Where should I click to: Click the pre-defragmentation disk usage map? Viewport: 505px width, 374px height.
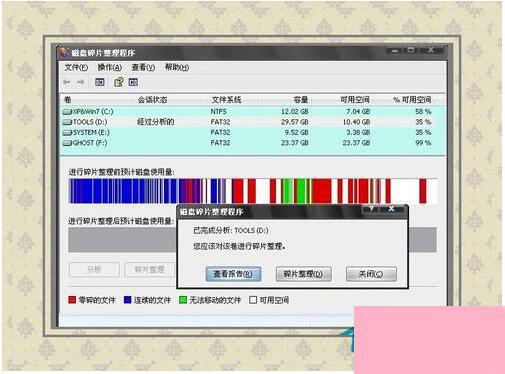253,191
